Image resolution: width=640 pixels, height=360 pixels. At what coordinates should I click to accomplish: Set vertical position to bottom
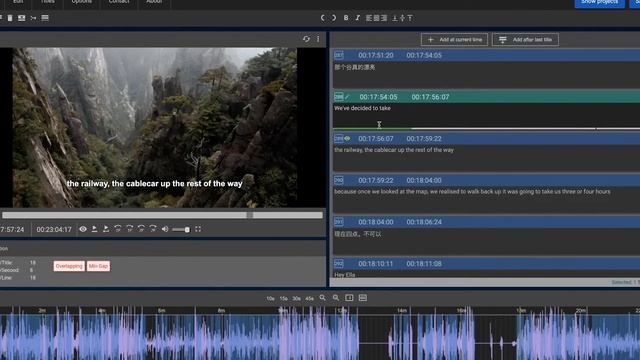click(x=395, y=18)
